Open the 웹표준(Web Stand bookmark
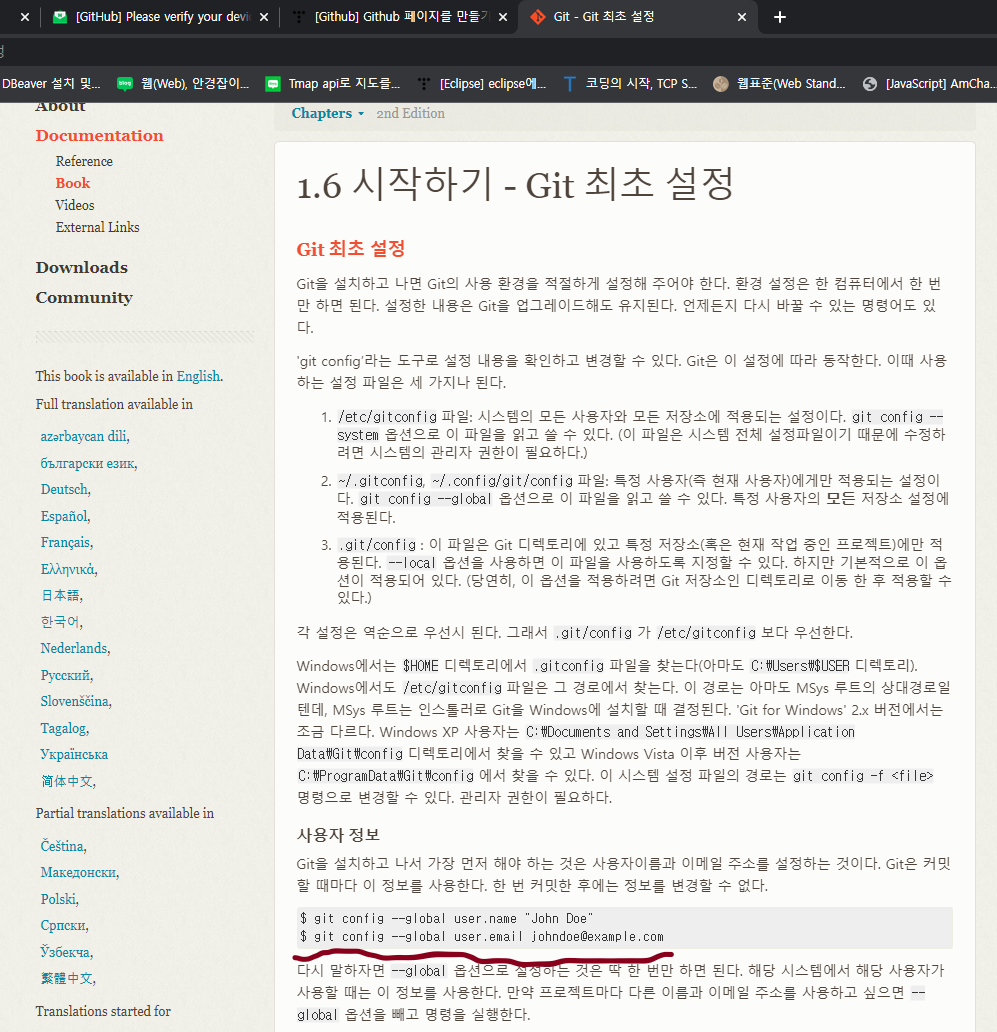The height and width of the screenshot is (1032, 997). point(780,84)
